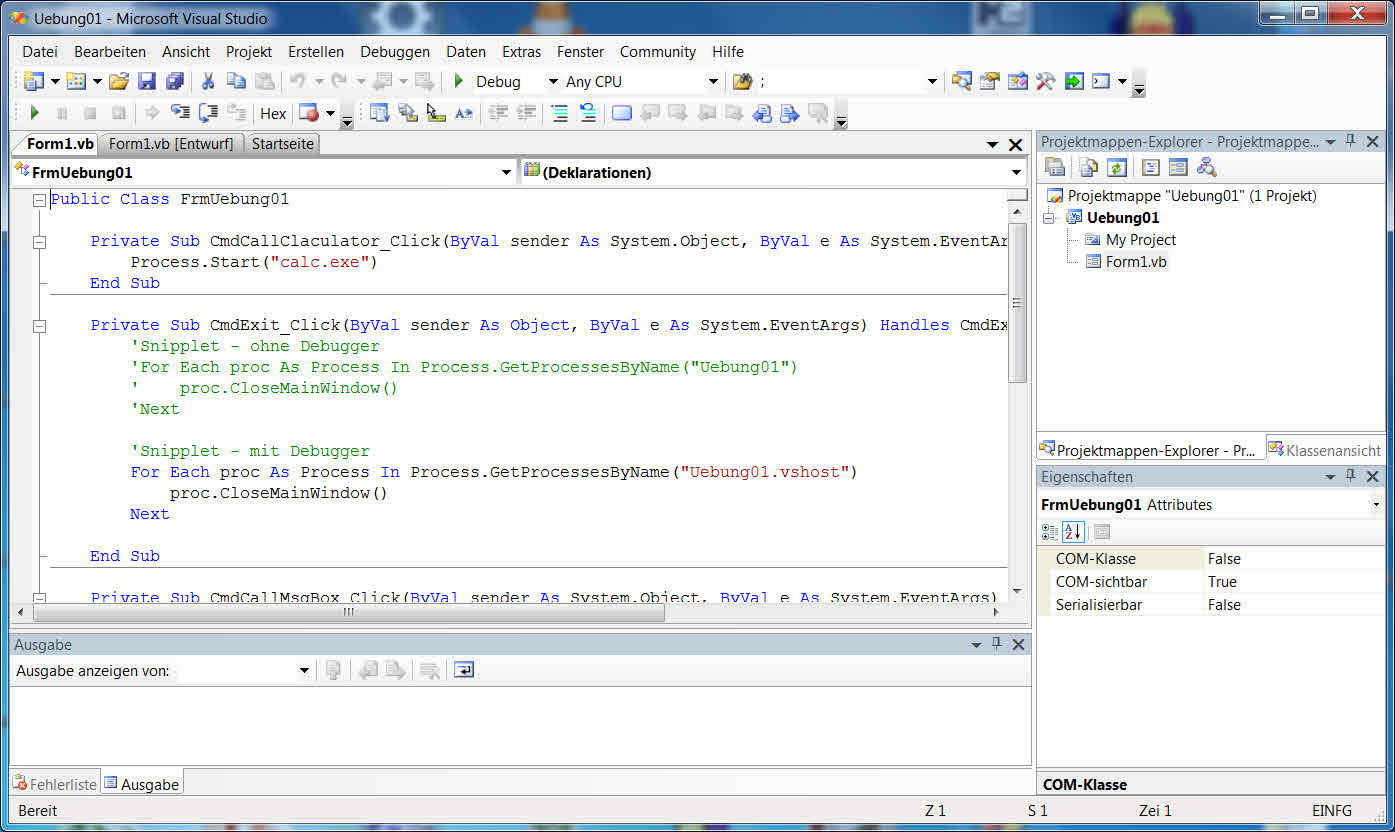Open the FrmUebung01 class dropdown
This screenshot has height=832, width=1395.
pos(506,172)
